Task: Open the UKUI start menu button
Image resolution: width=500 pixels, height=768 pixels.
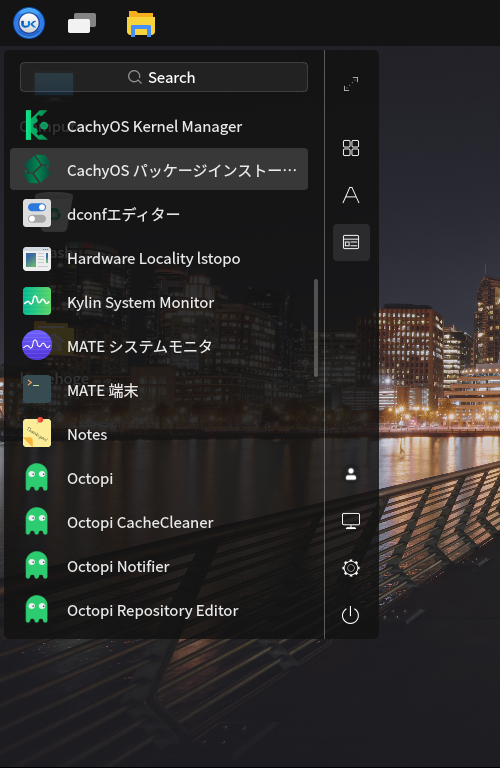Action: (29, 23)
